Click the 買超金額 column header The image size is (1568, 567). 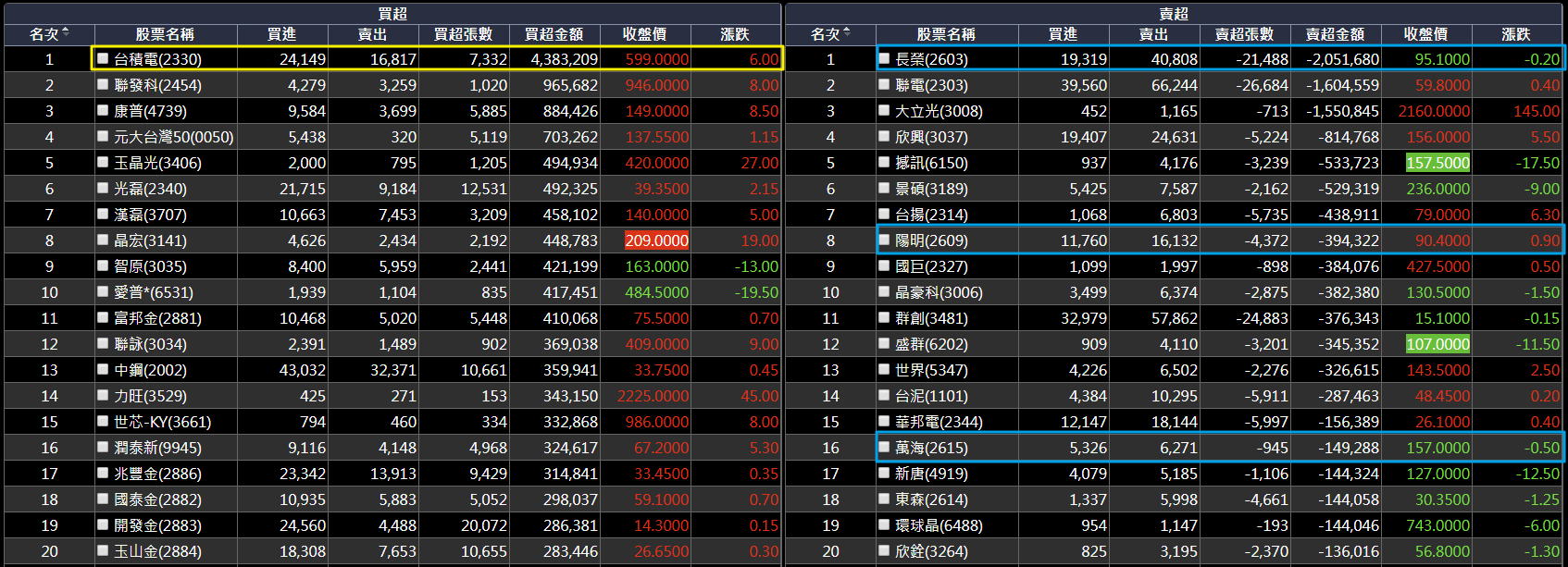click(554, 34)
